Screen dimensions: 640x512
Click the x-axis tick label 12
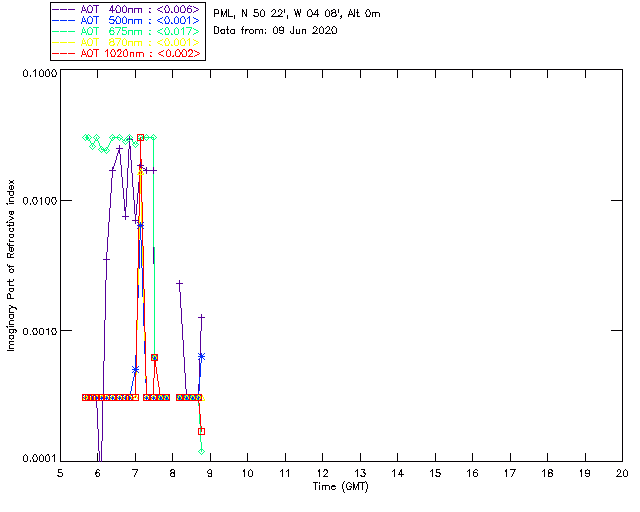click(x=322, y=473)
